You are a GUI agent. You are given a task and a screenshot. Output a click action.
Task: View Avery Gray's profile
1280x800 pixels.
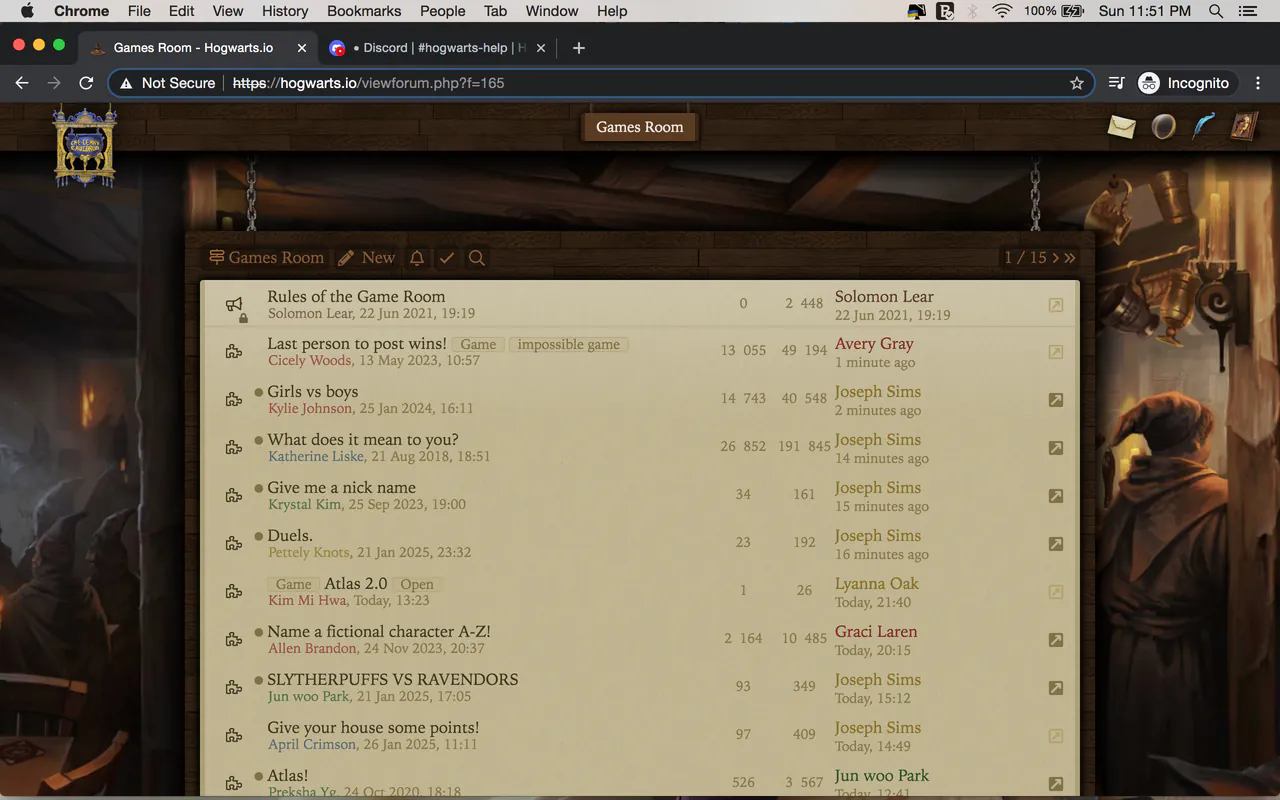874,344
